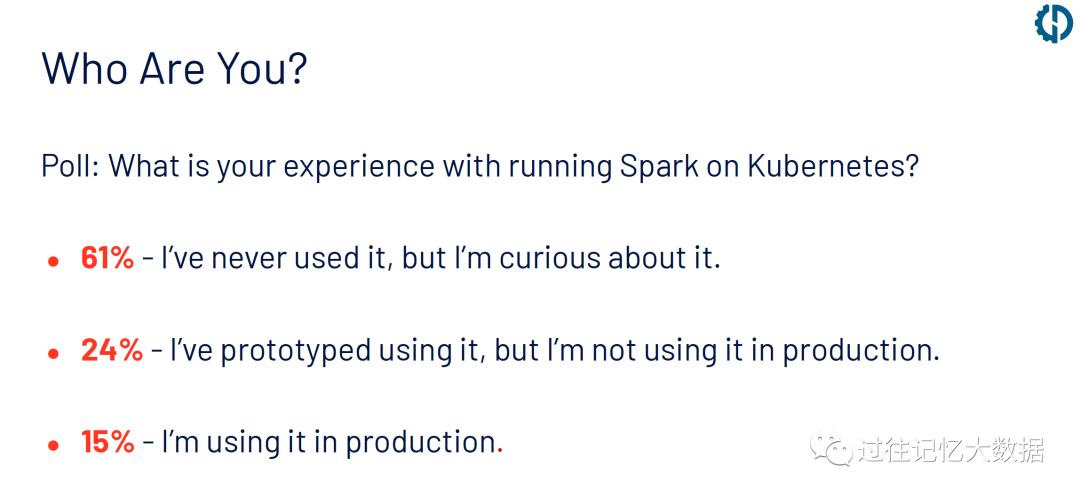Viewport: 1080px width, 498px height.
Task: Click the red 15% figure
Action: coord(107,442)
